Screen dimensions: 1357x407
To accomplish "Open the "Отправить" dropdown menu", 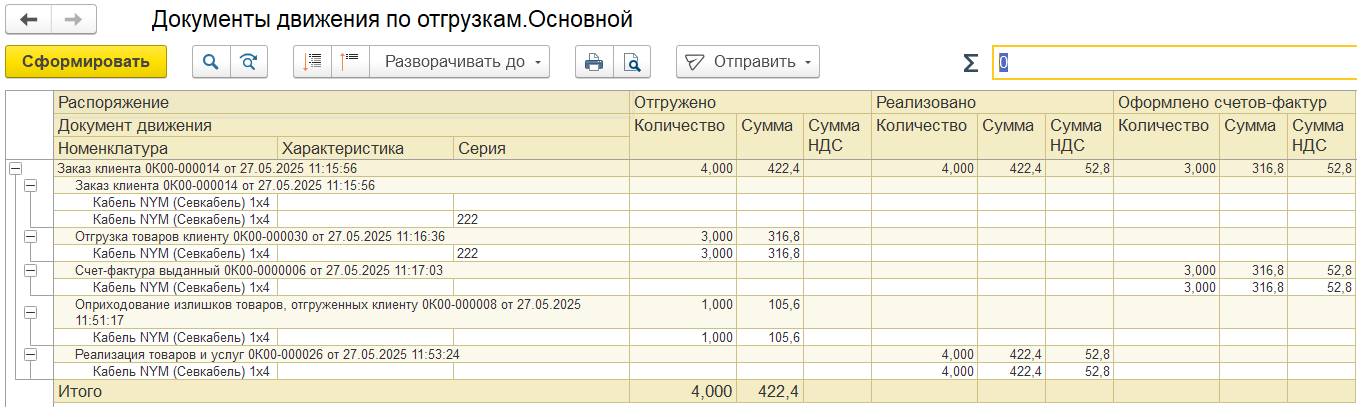I will point(749,62).
